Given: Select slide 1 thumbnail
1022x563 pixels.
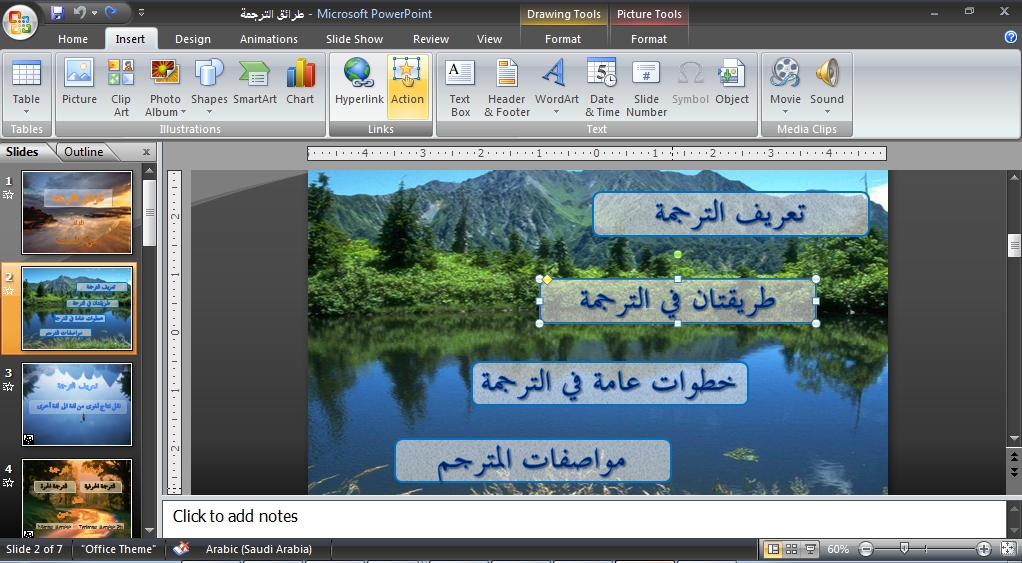Looking at the screenshot, I should tap(77, 212).
